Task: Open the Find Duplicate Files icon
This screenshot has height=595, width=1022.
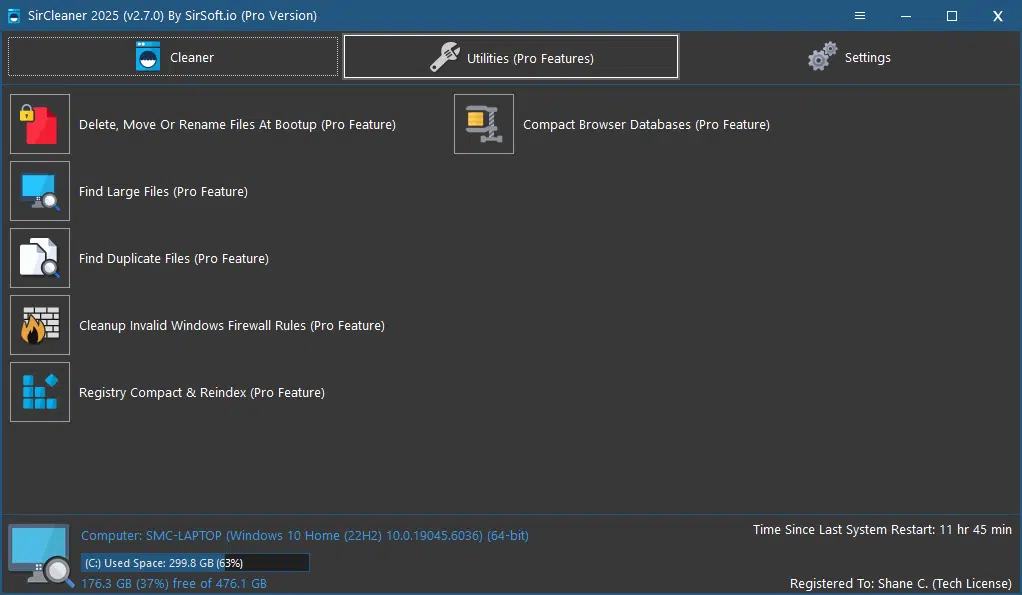Action: (40, 258)
